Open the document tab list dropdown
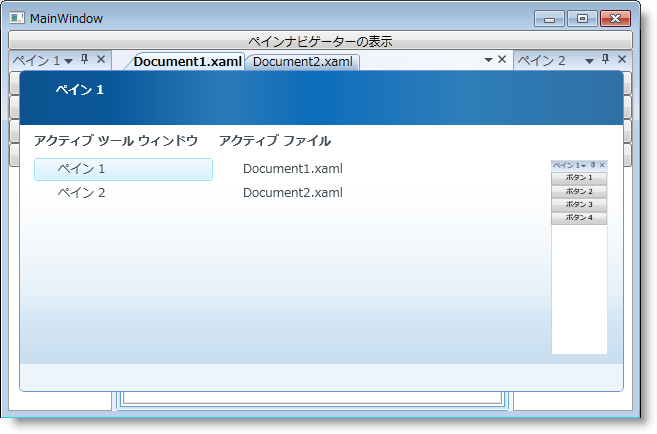 click(488, 60)
